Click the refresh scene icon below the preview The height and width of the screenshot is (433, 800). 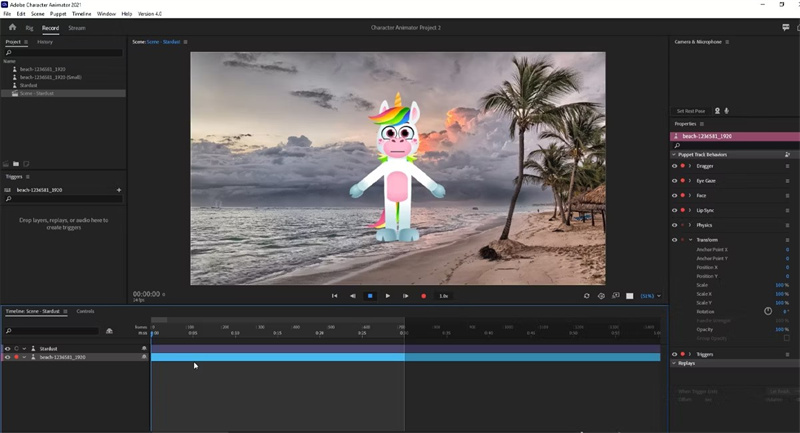click(x=587, y=296)
